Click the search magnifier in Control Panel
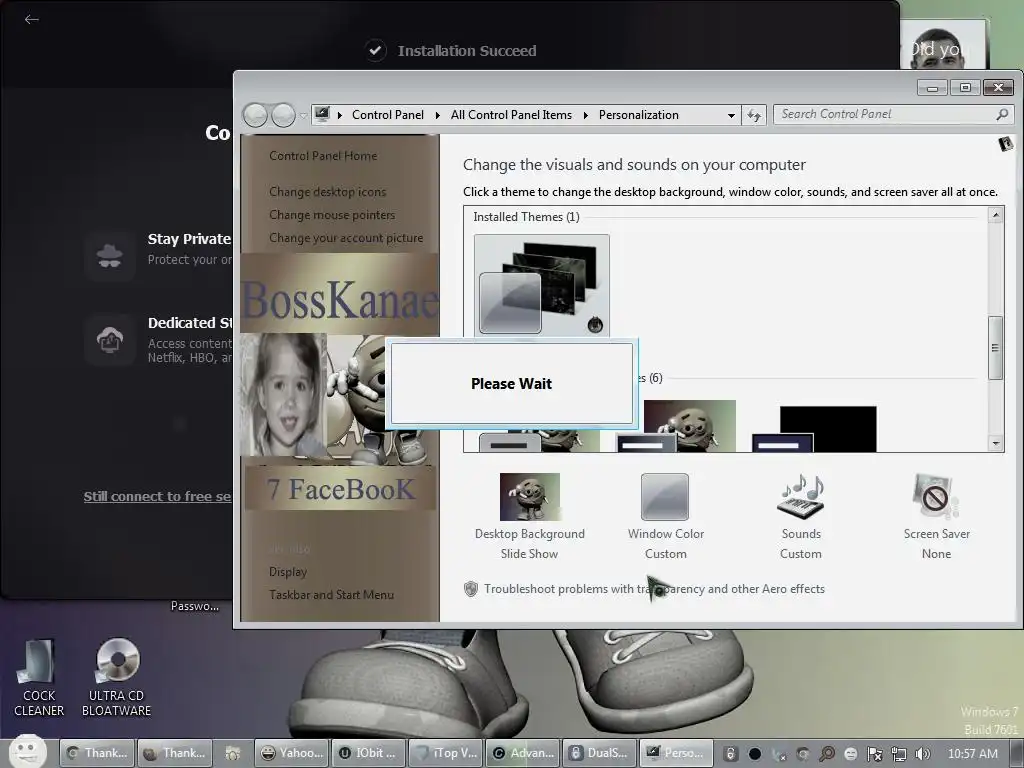 (x=1002, y=114)
